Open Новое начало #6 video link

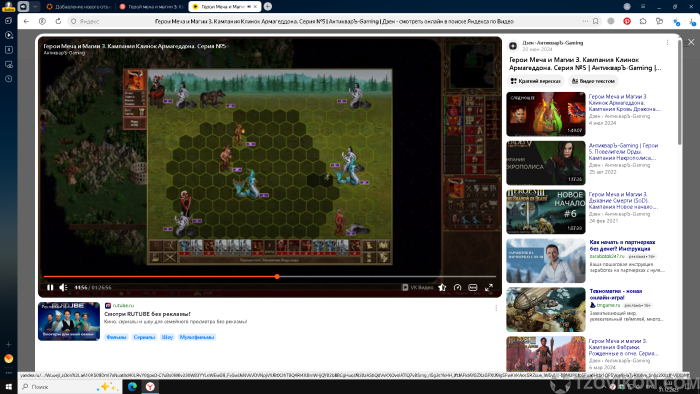click(623, 200)
